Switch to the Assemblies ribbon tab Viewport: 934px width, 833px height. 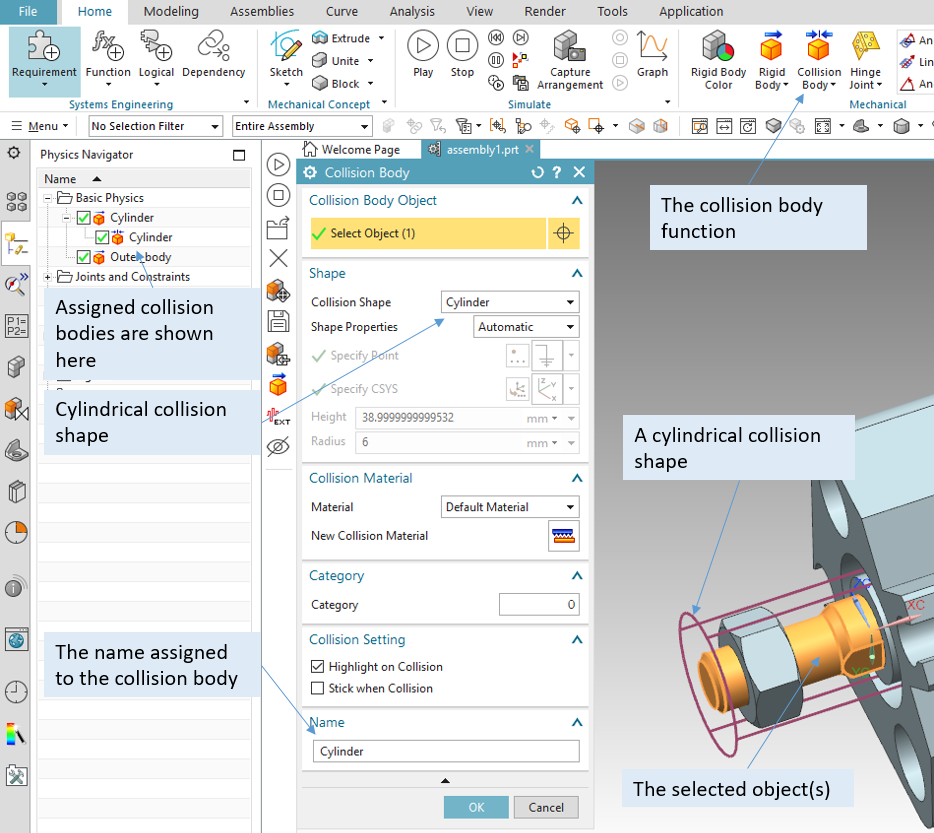pos(262,12)
